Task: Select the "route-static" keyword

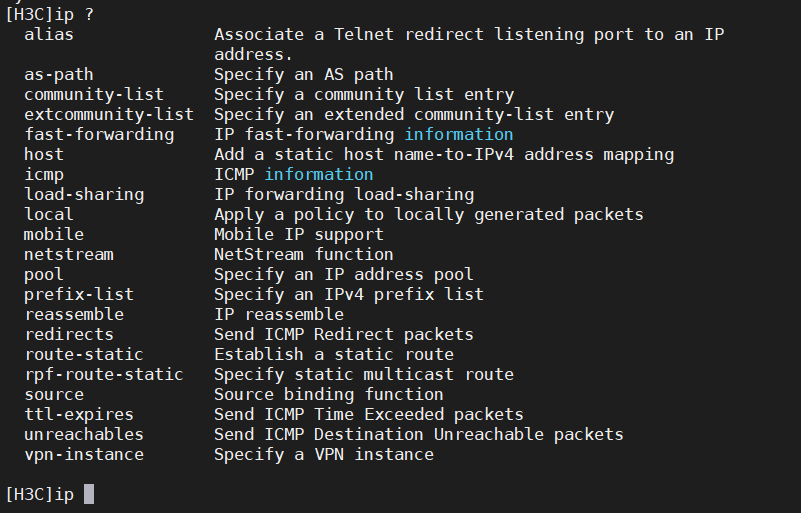Action: [84, 354]
